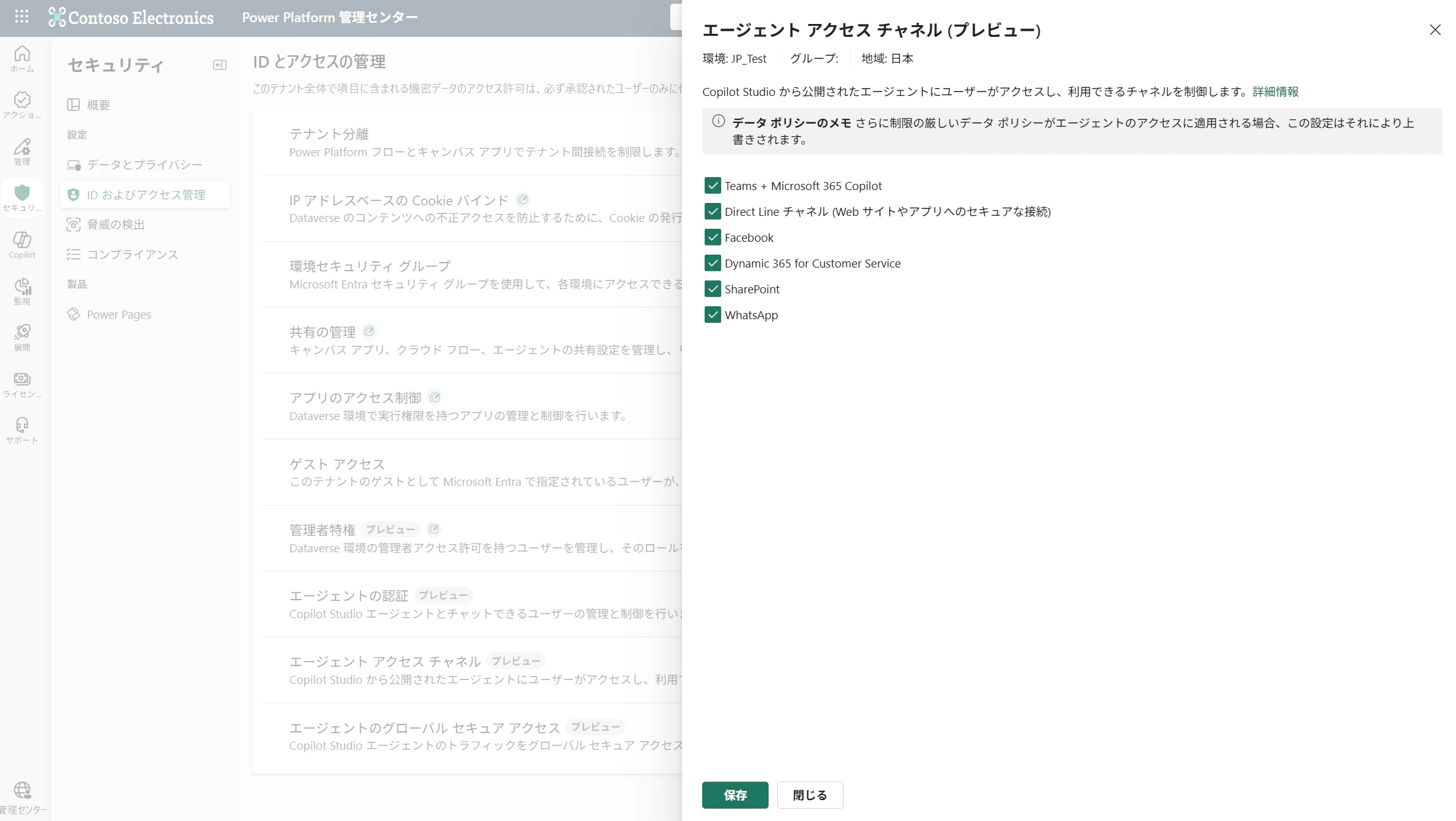
Task: Click the 閉じる button
Action: 810,795
